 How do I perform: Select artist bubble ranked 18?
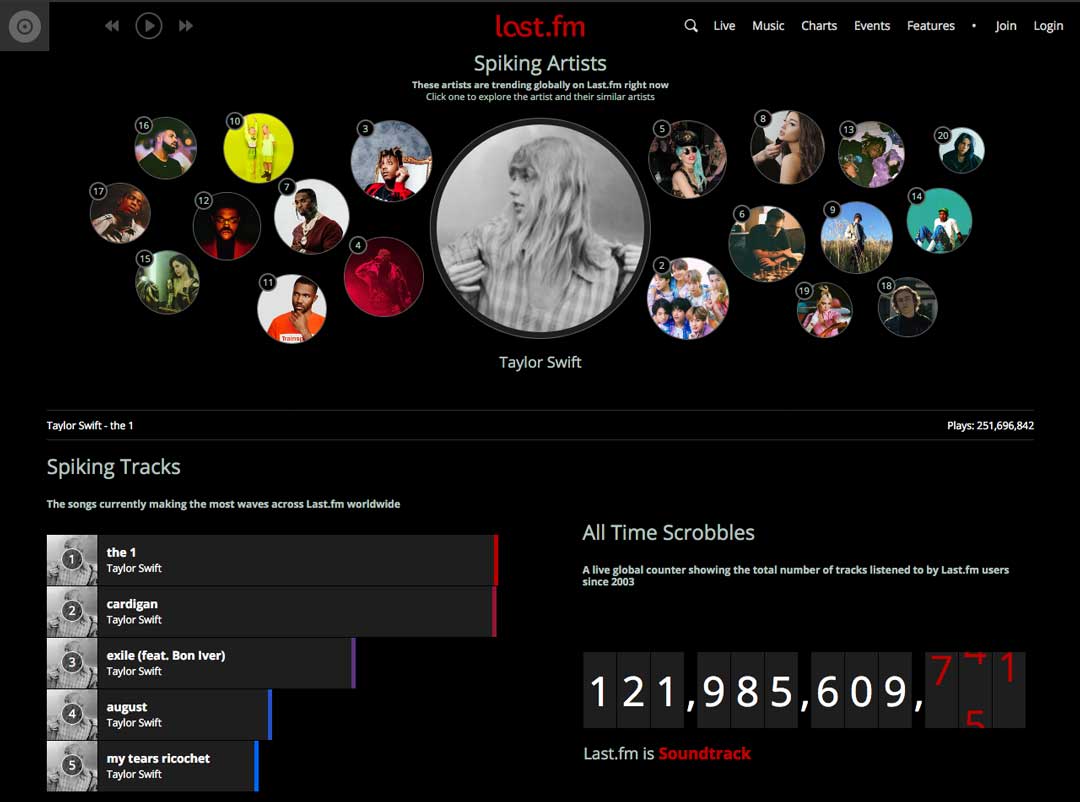(908, 307)
